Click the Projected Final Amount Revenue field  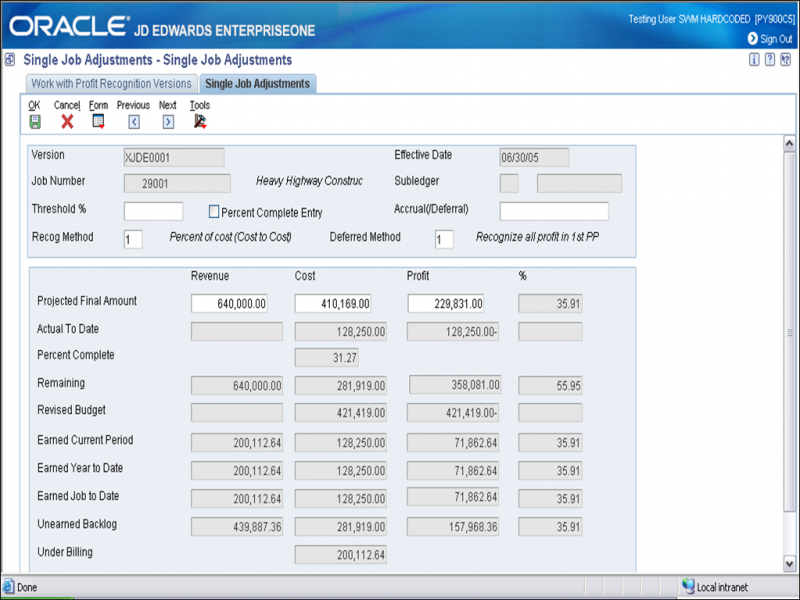pyautogui.click(x=229, y=304)
